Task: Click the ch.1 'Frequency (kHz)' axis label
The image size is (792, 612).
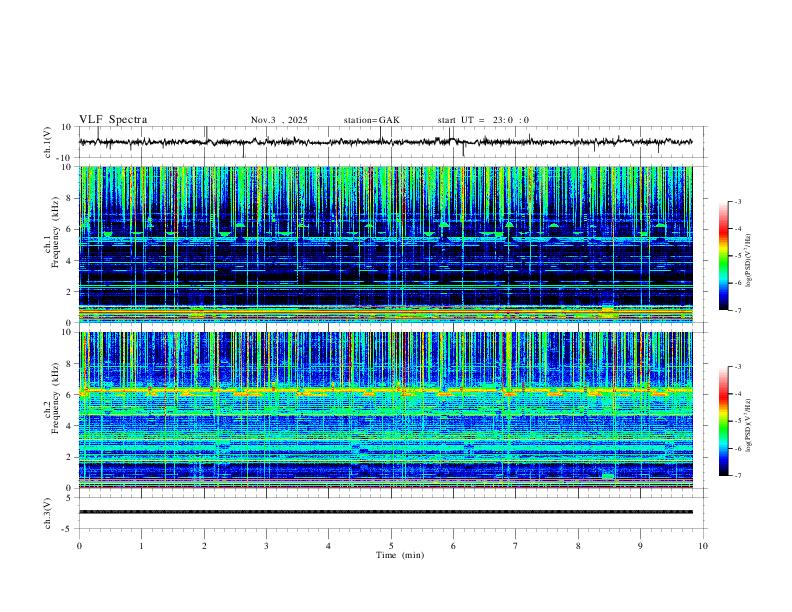Action: click(x=55, y=233)
